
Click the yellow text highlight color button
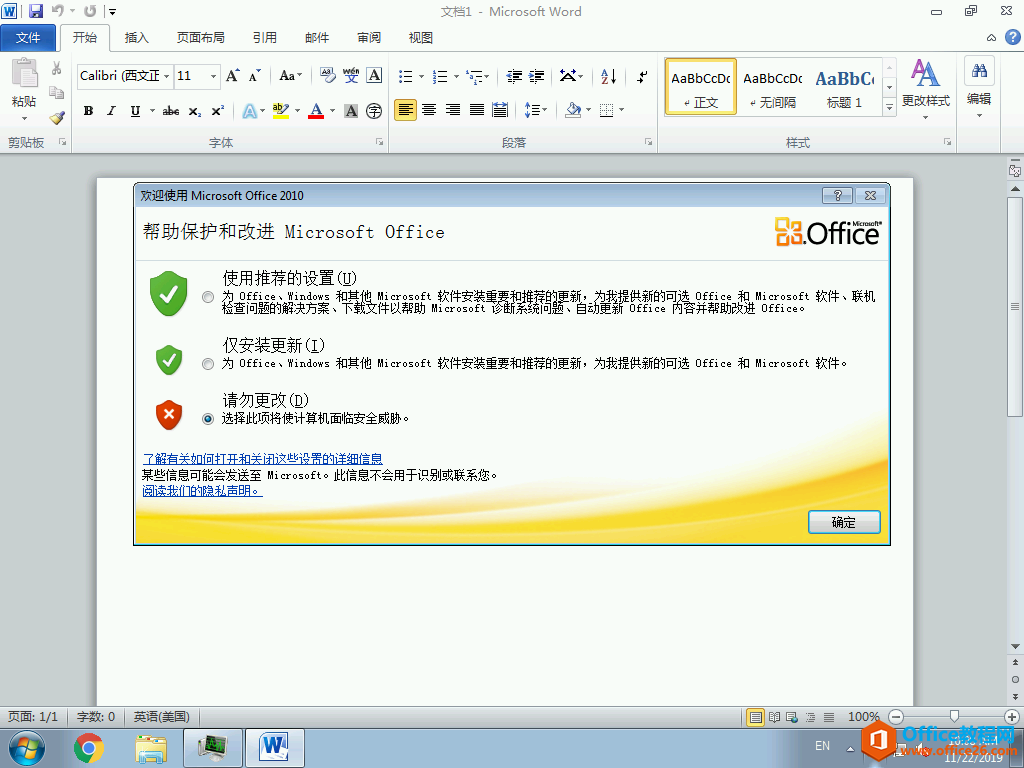click(x=281, y=111)
